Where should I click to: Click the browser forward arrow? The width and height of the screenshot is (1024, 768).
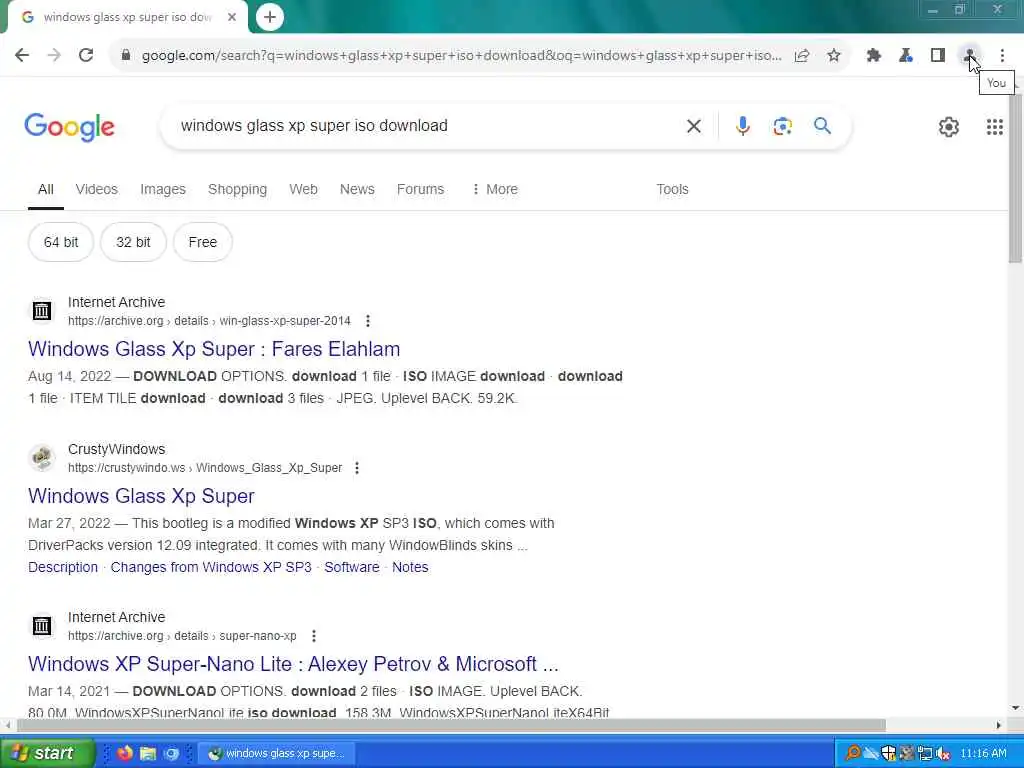[54, 56]
